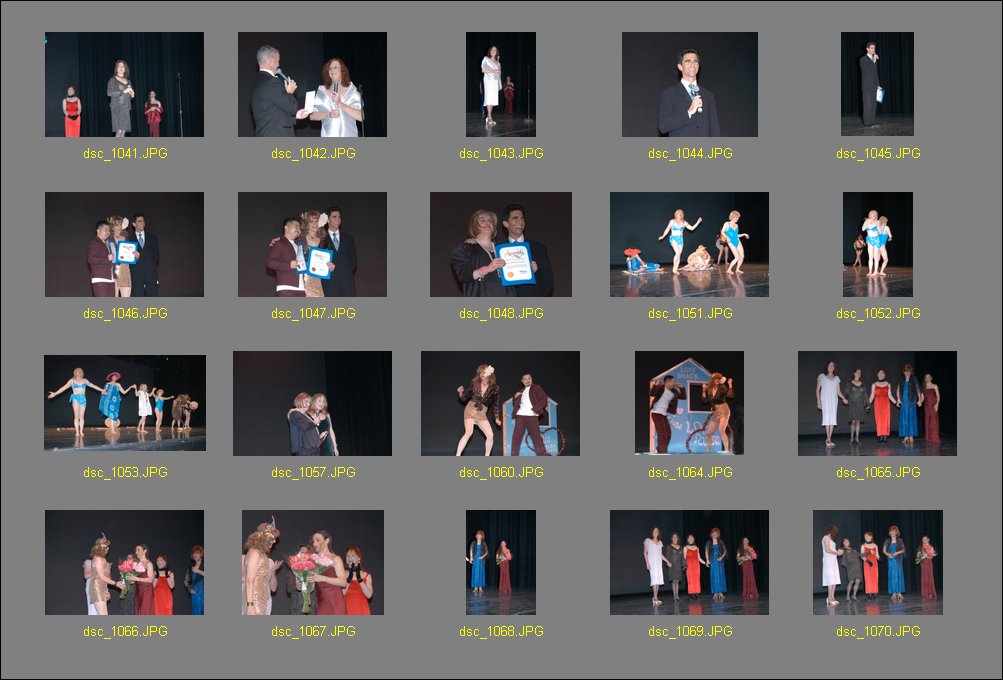Click the filename label dsc_1041.JPG
The image size is (1003, 680).
(x=125, y=154)
